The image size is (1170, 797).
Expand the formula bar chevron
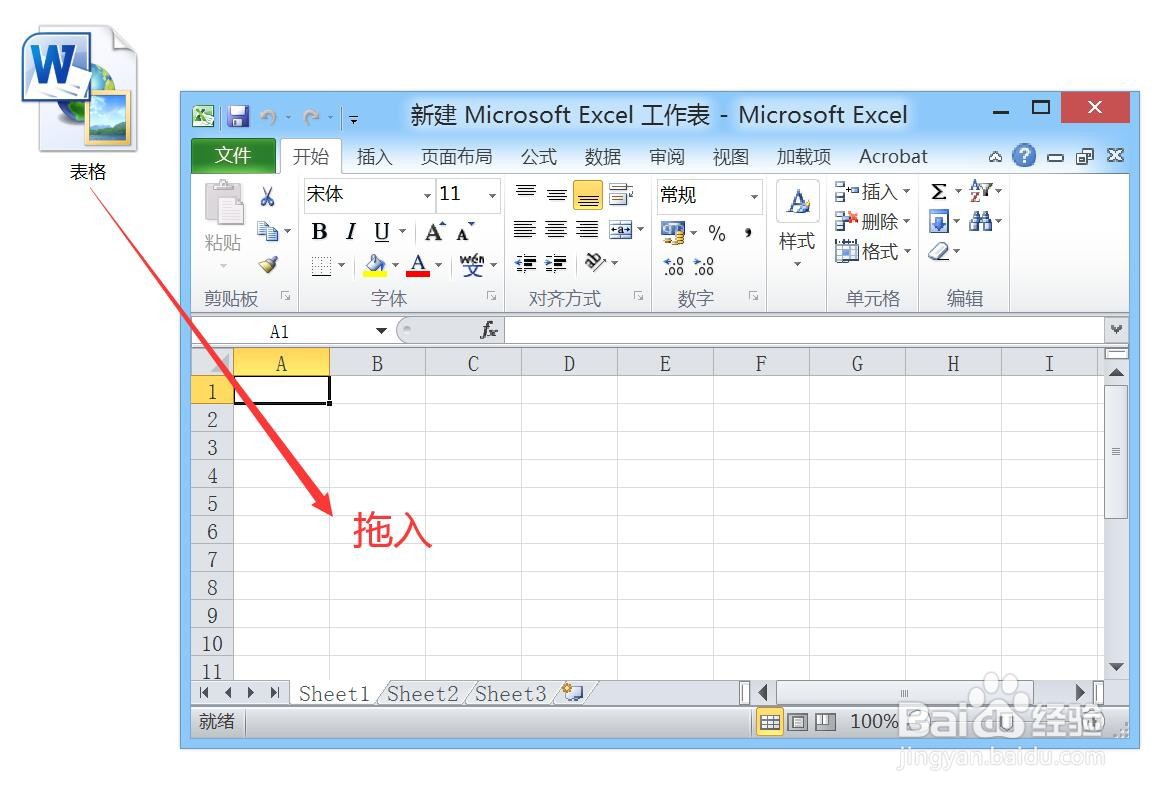click(x=1116, y=329)
